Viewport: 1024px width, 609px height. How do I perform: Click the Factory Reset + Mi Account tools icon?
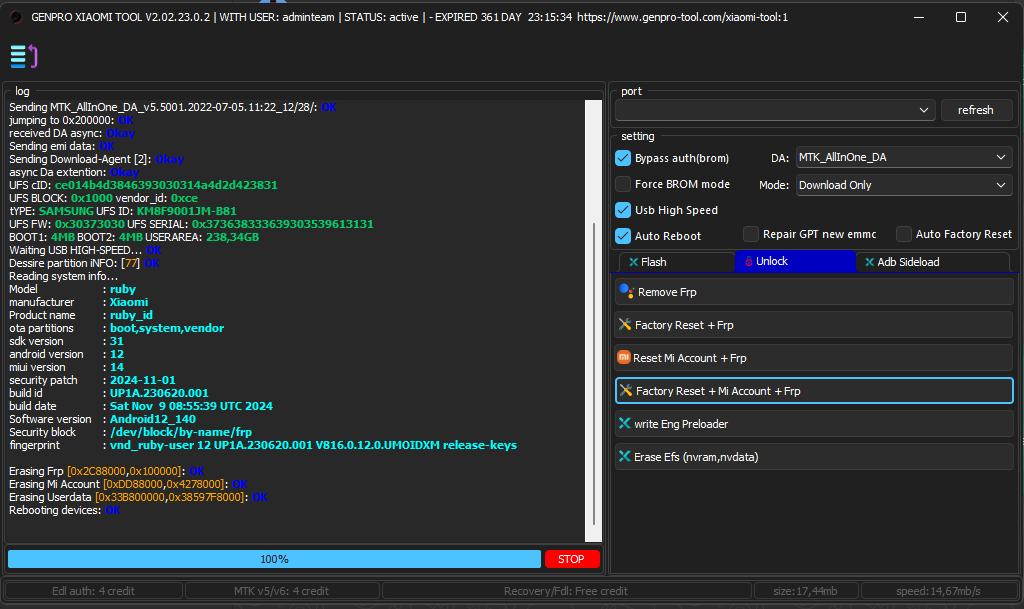click(626, 390)
